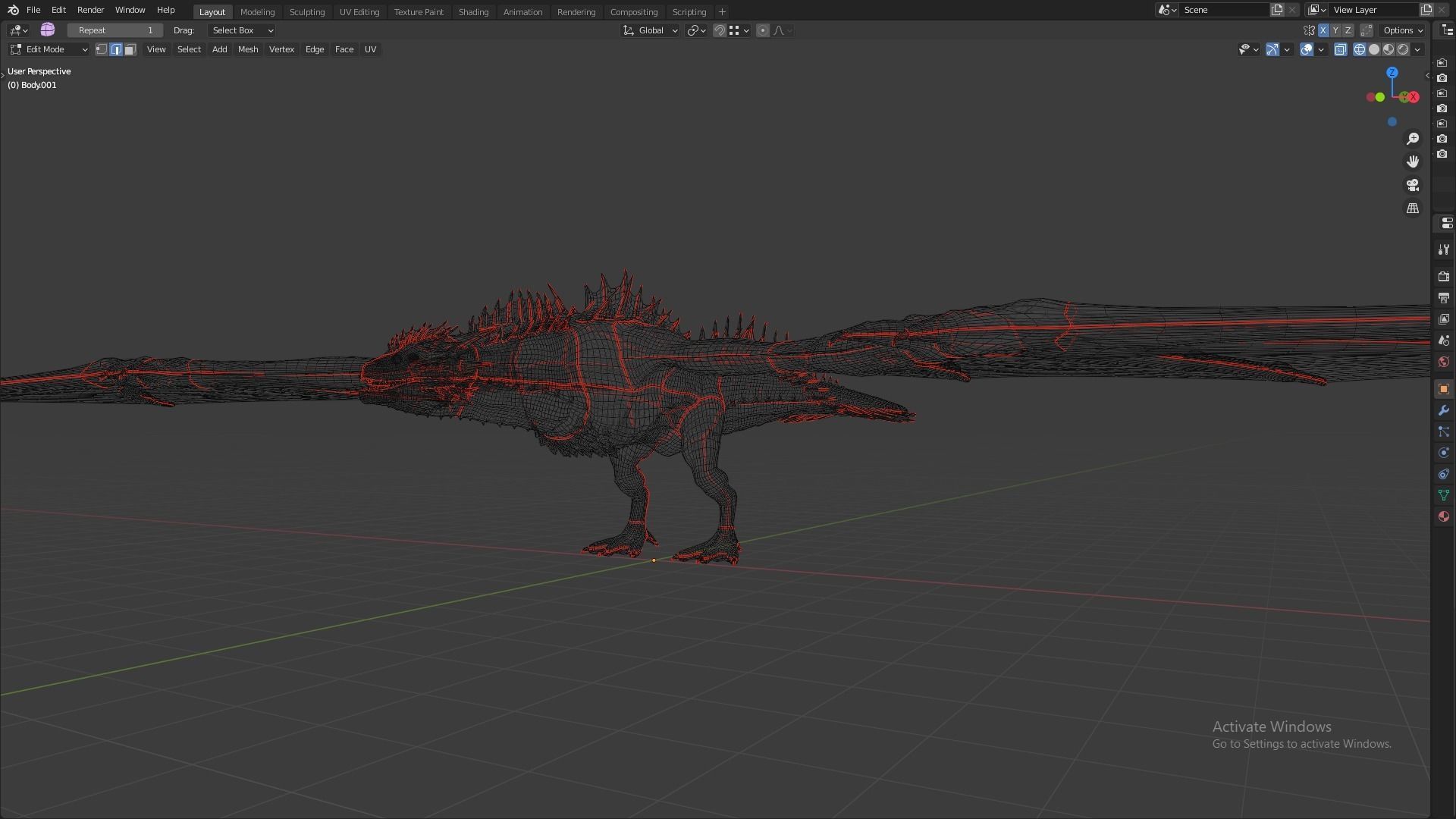Click the active tool sphere icon
The height and width of the screenshot is (819, 1456).
(48, 30)
